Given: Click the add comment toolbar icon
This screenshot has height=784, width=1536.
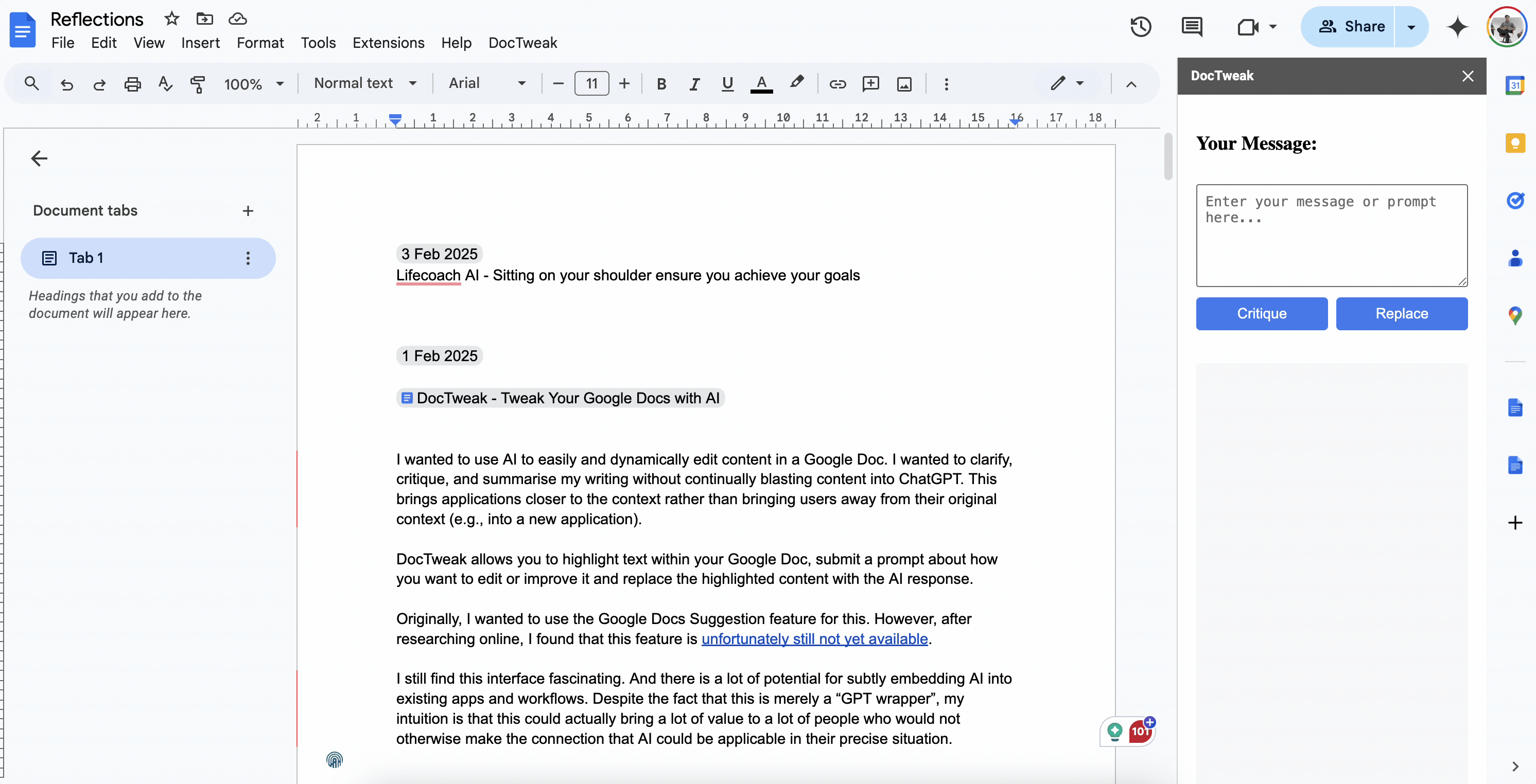Looking at the screenshot, I should click(870, 84).
